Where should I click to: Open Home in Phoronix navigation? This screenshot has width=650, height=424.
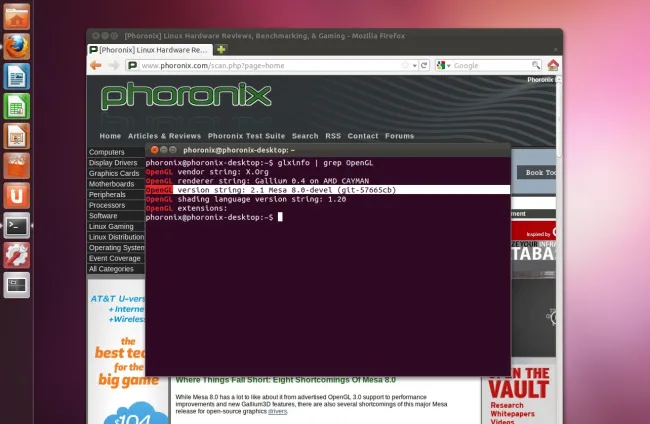tap(110, 136)
